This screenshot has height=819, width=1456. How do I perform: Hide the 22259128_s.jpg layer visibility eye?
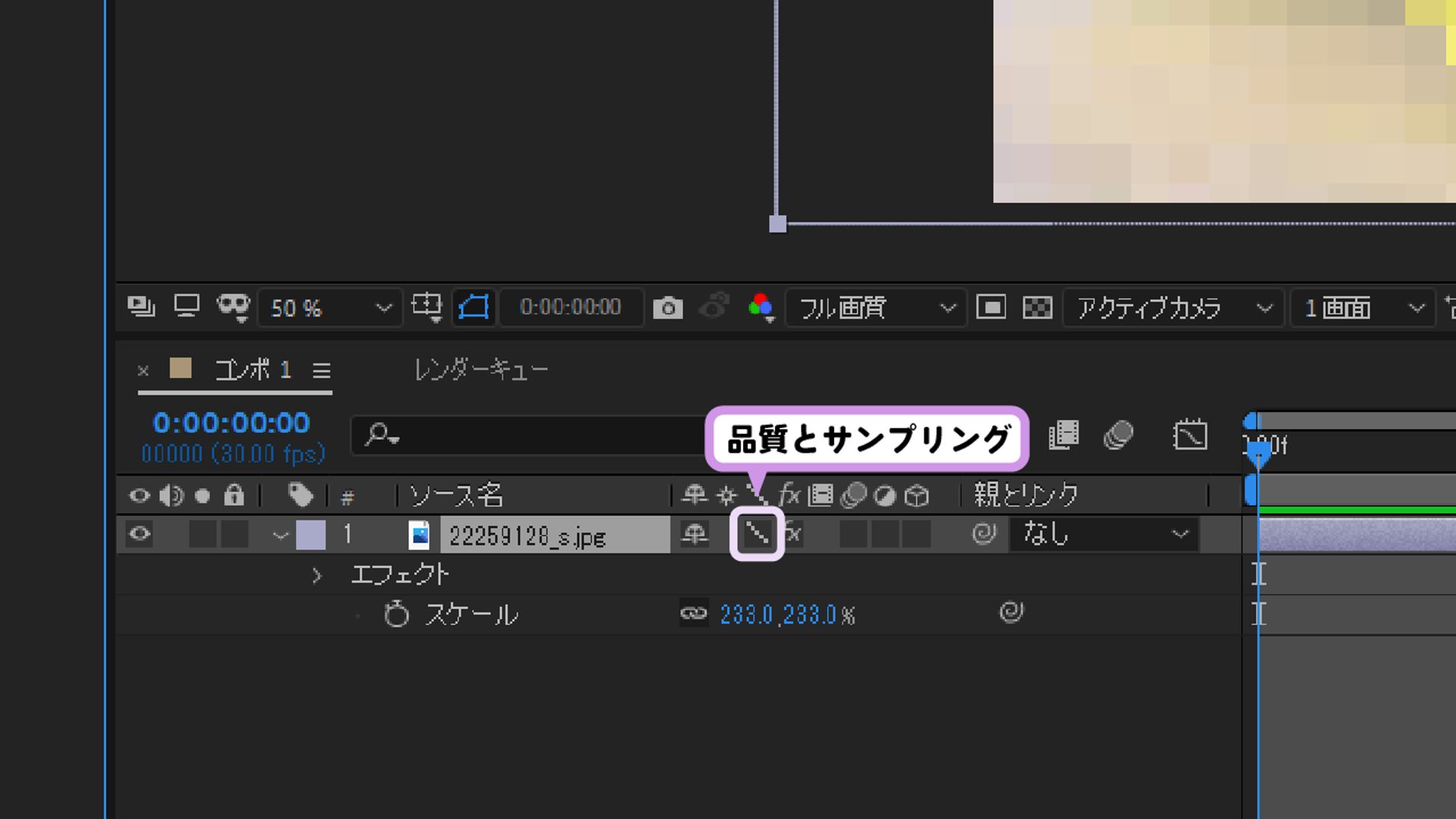139,535
